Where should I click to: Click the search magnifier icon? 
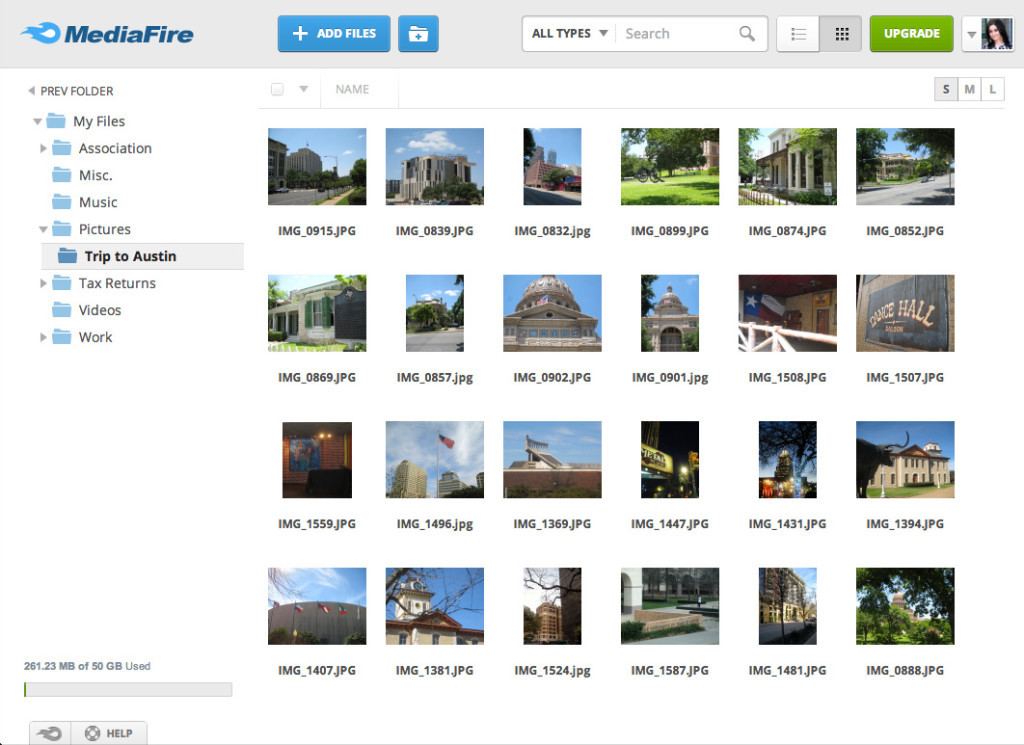746,33
